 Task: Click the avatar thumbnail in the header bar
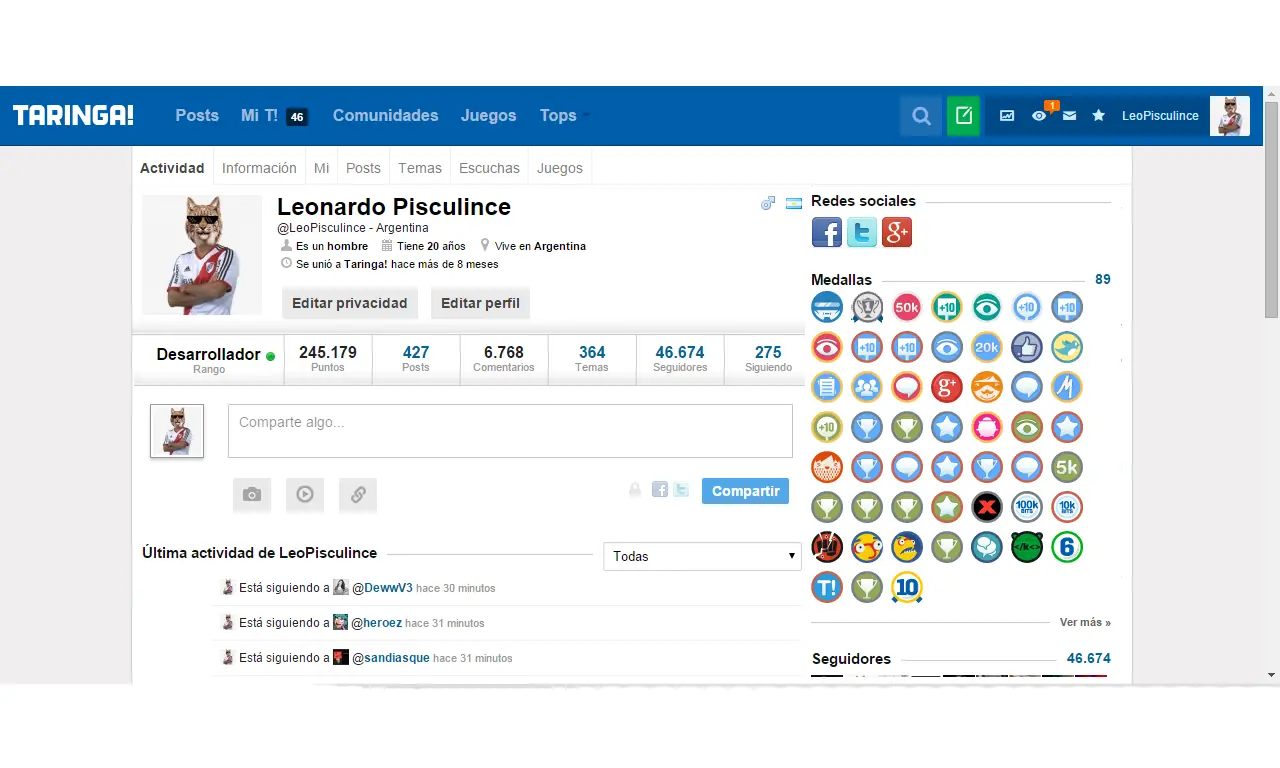(x=1230, y=116)
